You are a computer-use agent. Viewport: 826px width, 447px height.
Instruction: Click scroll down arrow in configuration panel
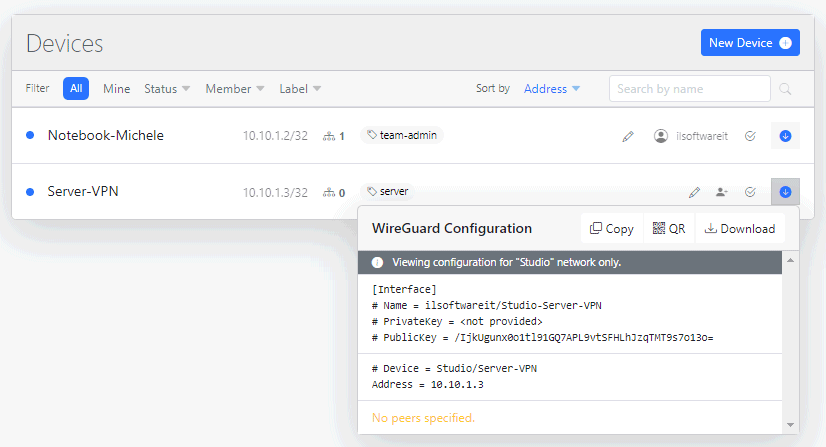click(x=790, y=425)
